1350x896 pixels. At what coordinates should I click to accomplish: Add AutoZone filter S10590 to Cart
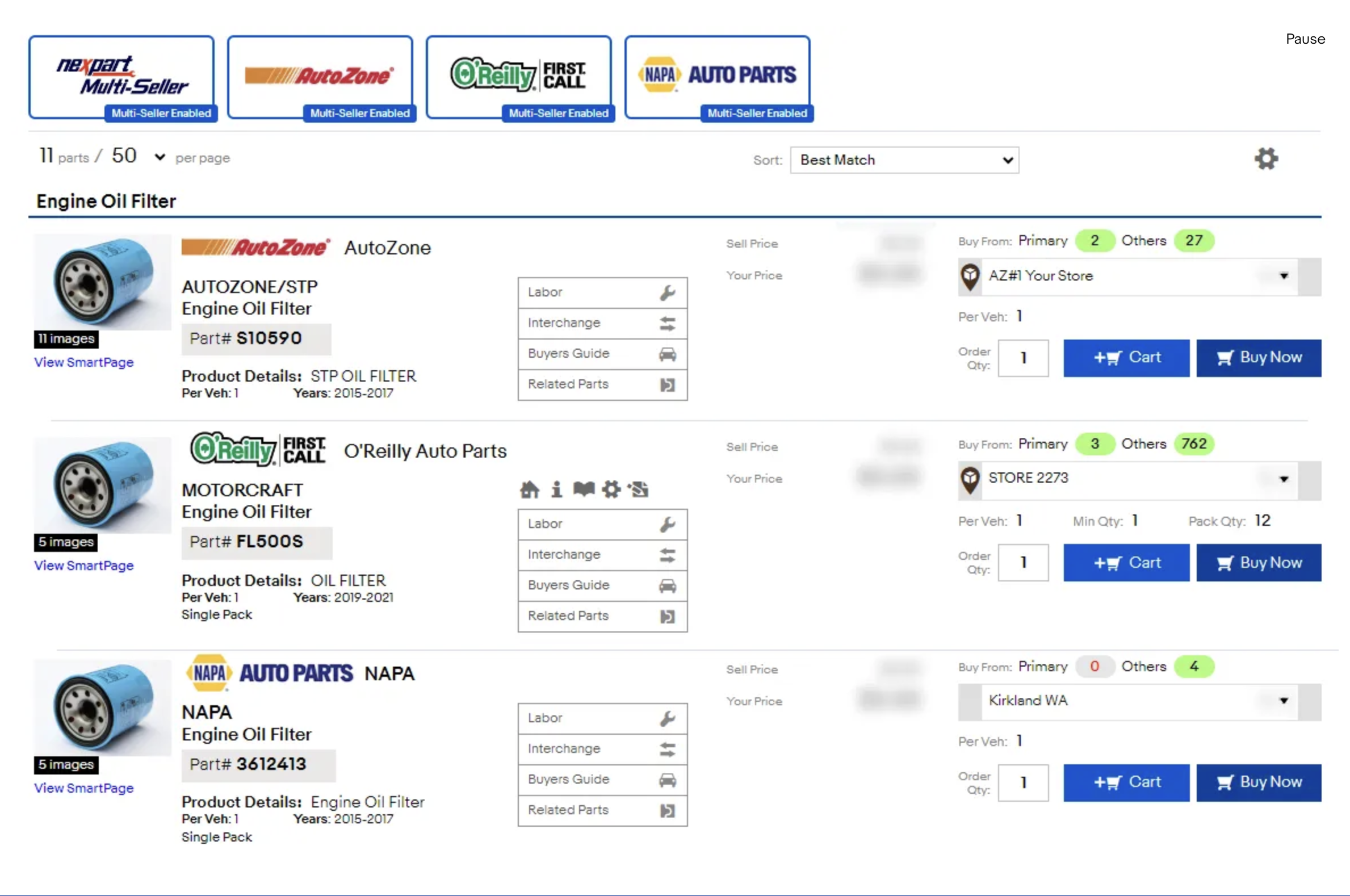[1126, 358]
